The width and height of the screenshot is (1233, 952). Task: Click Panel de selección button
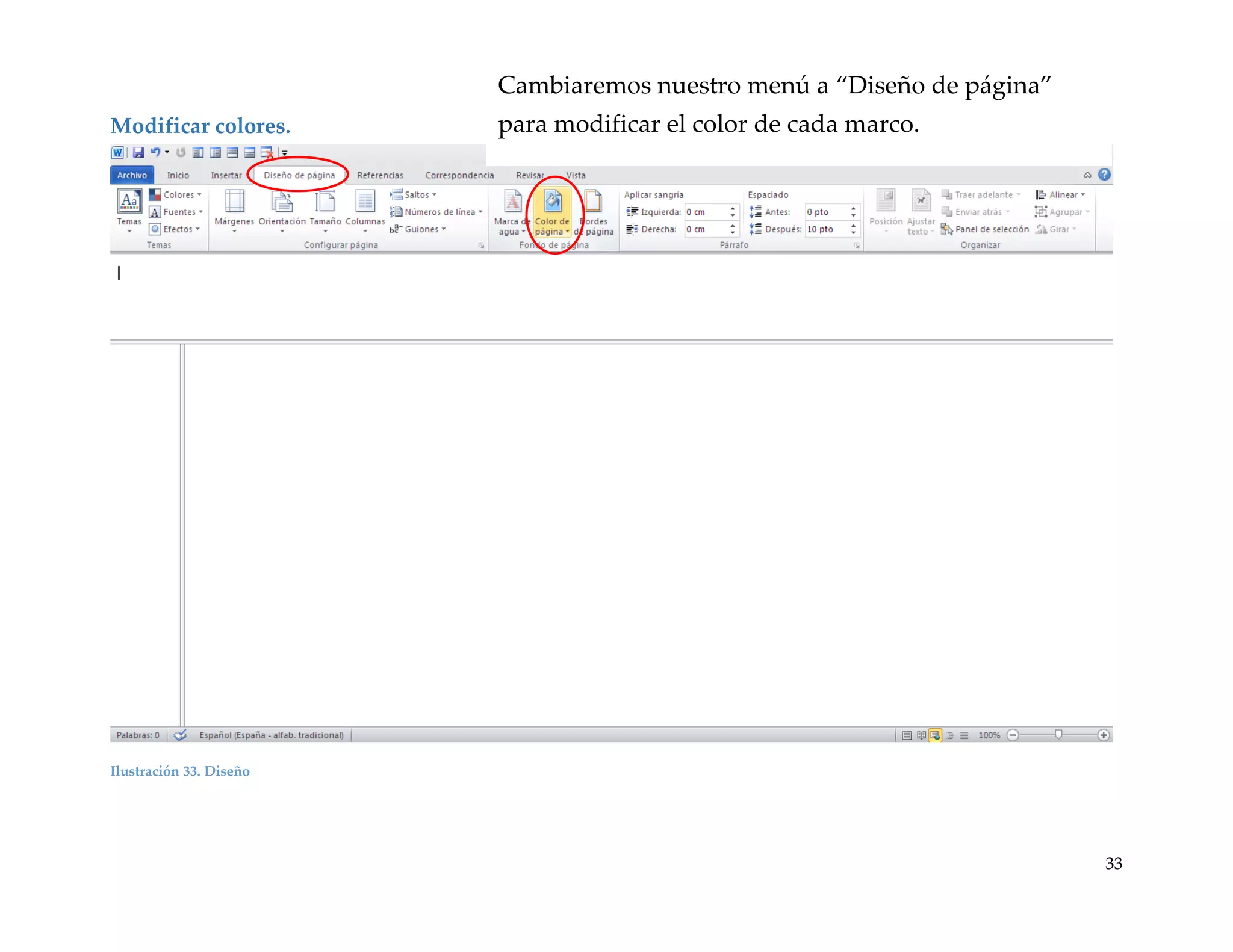coord(991,229)
